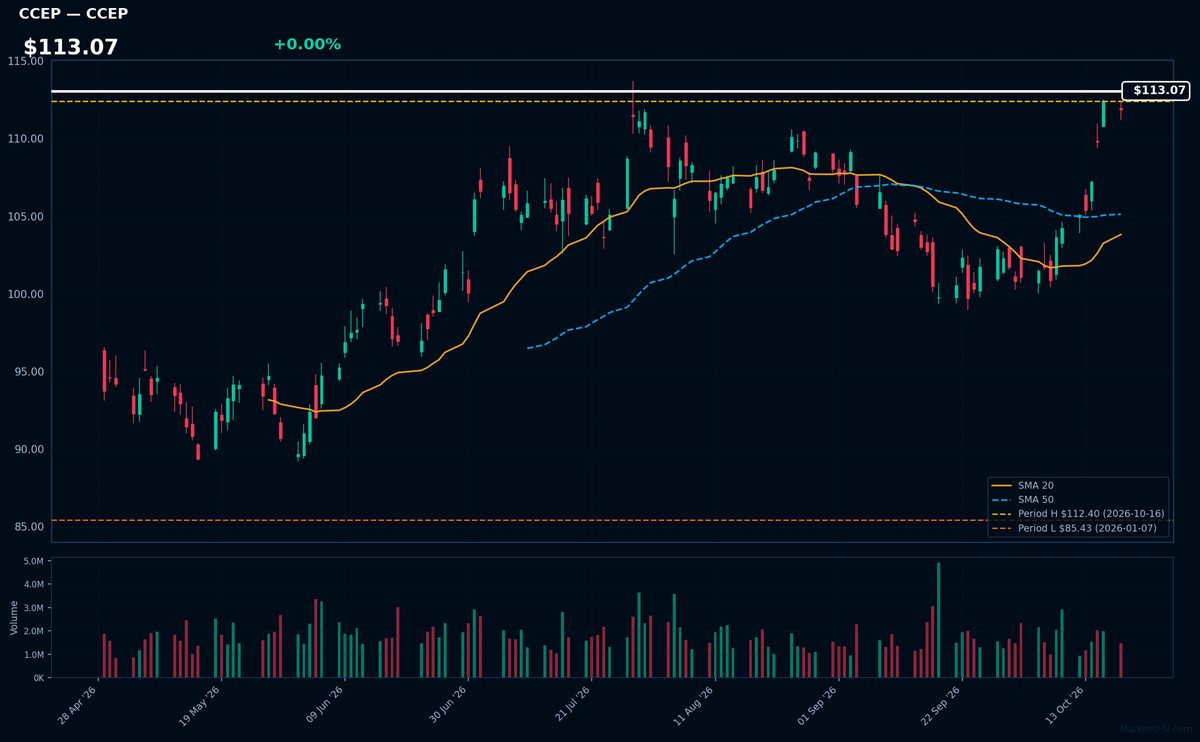The width and height of the screenshot is (1200, 742).
Task: Click the 105.00 price axis label
Action: [27, 217]
